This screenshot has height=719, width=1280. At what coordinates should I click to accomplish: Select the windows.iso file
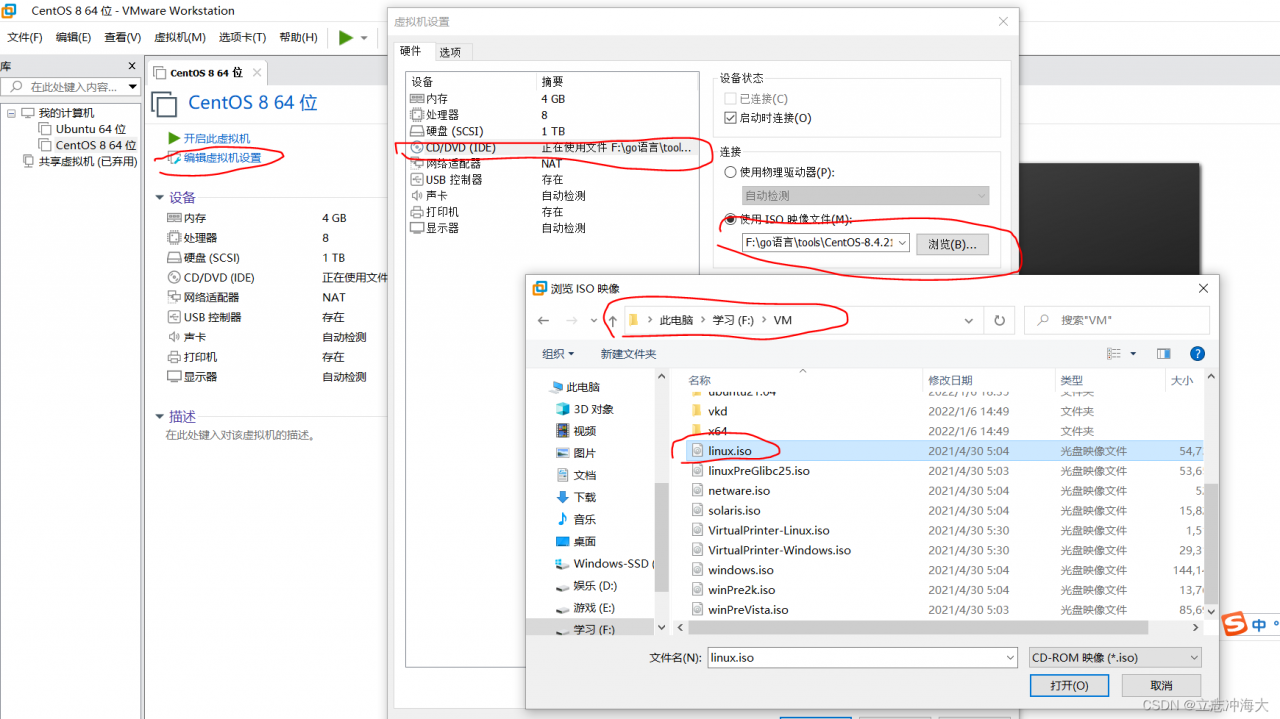pyautogui.click(x=741, y=570)
